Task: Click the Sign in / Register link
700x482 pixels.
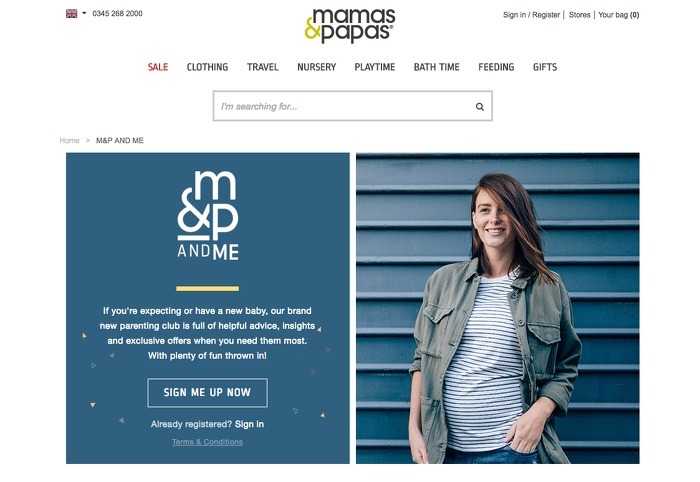Action: 531,15
